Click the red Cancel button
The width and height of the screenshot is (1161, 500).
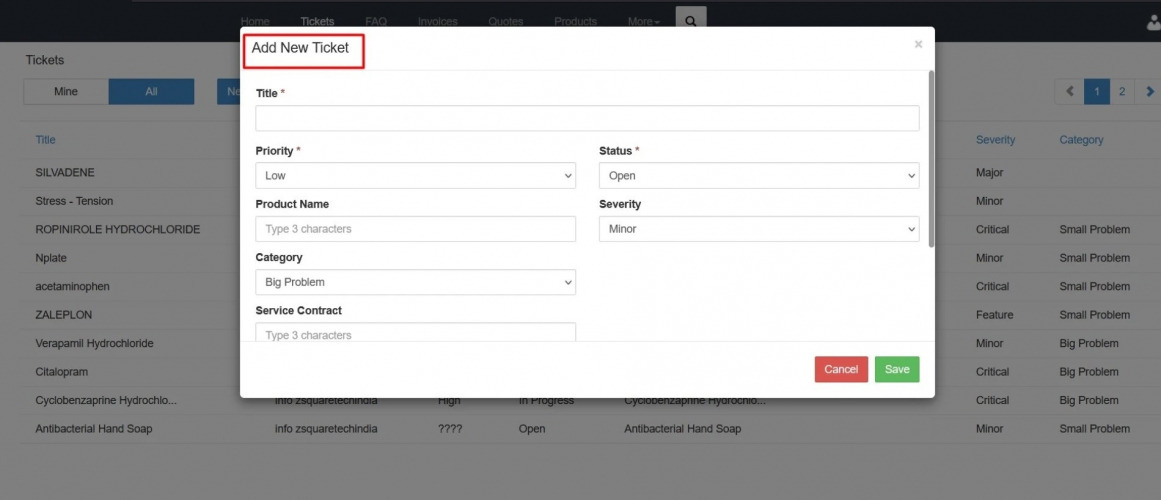[x=841, y=370]
